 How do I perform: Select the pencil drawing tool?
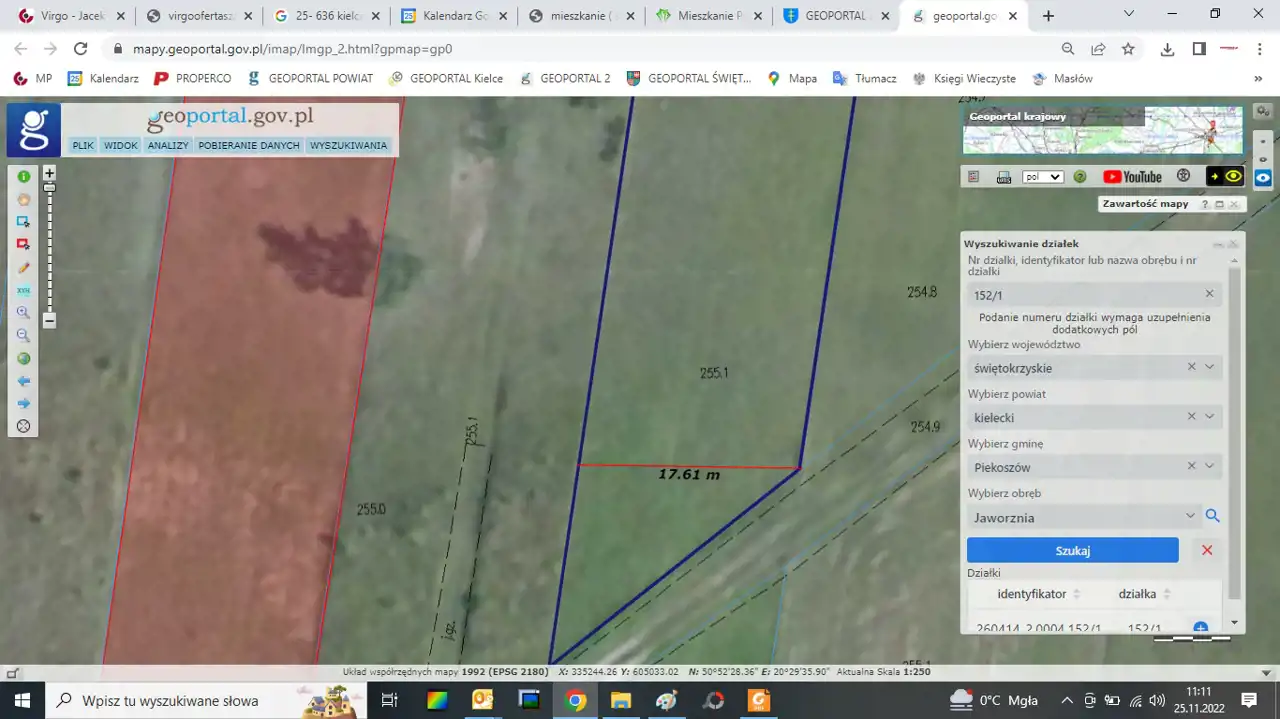(23, 268)
